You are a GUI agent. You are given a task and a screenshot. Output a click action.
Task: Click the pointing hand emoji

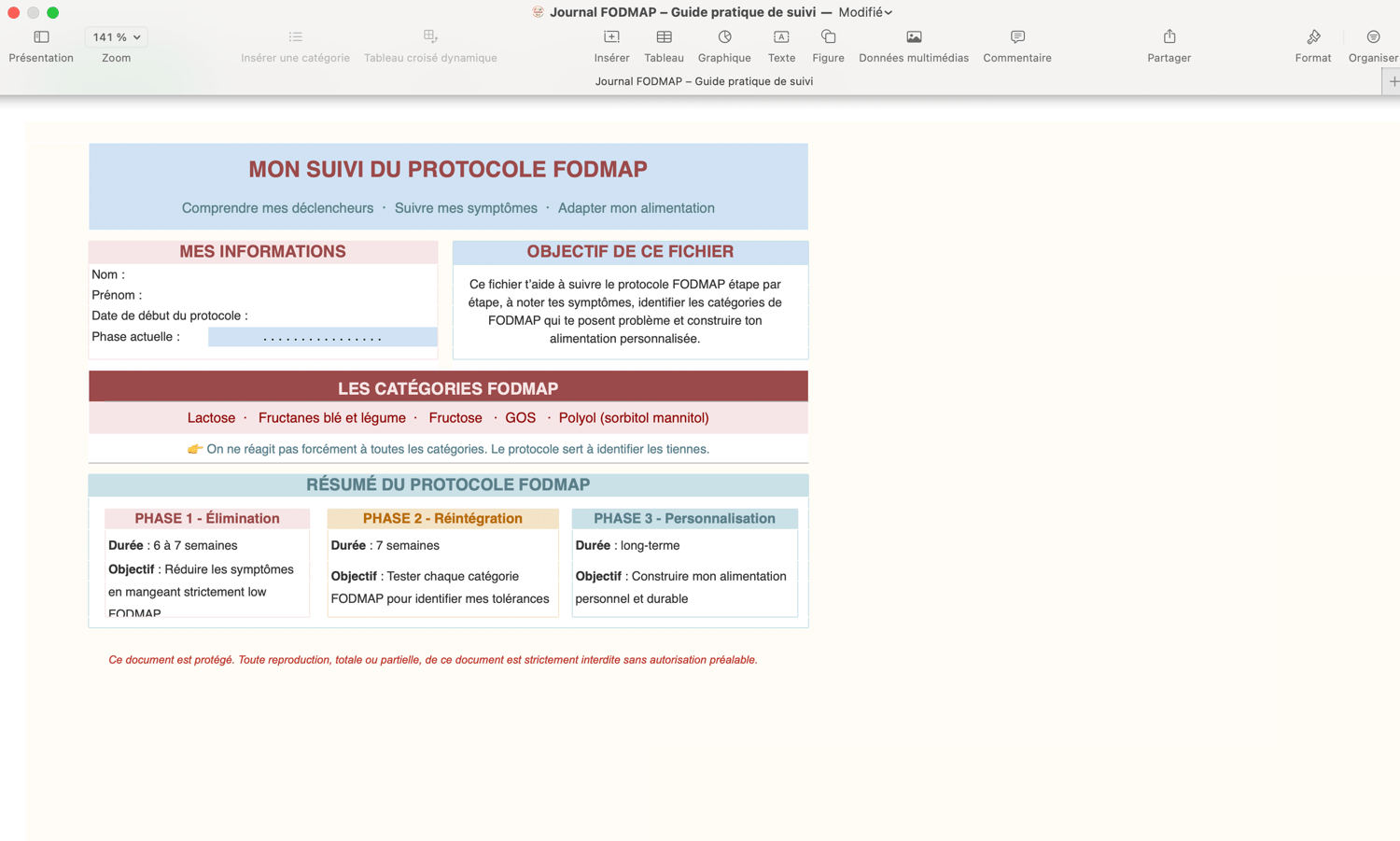195,449
